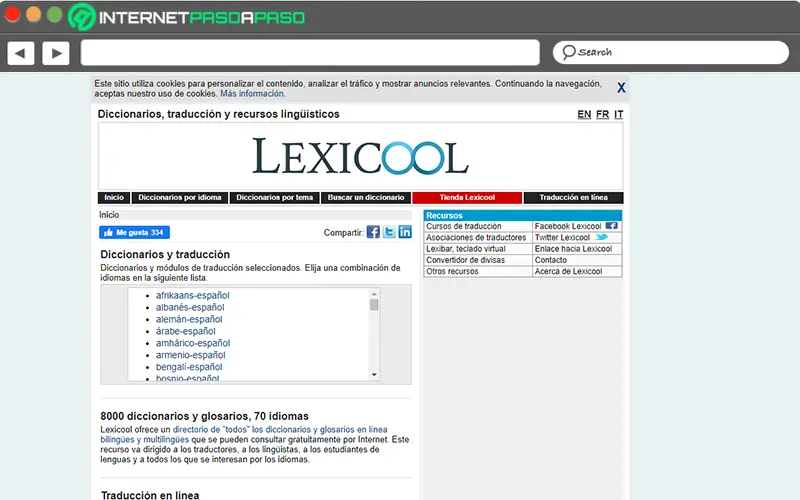This screenshot has height=500, width=800.
Task: Open the Inicio menu tab
Action: pos(114,197)
